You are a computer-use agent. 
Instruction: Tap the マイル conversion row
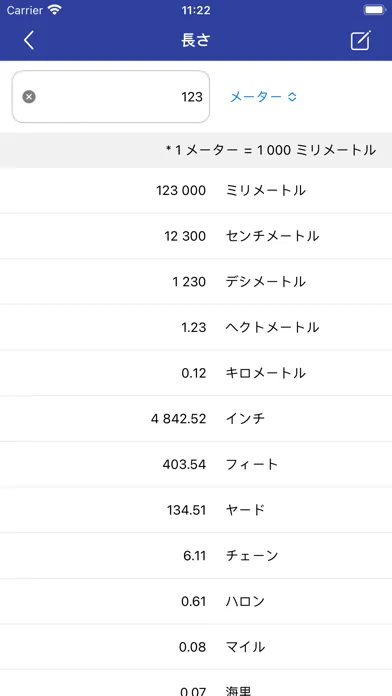coord(196,647)
